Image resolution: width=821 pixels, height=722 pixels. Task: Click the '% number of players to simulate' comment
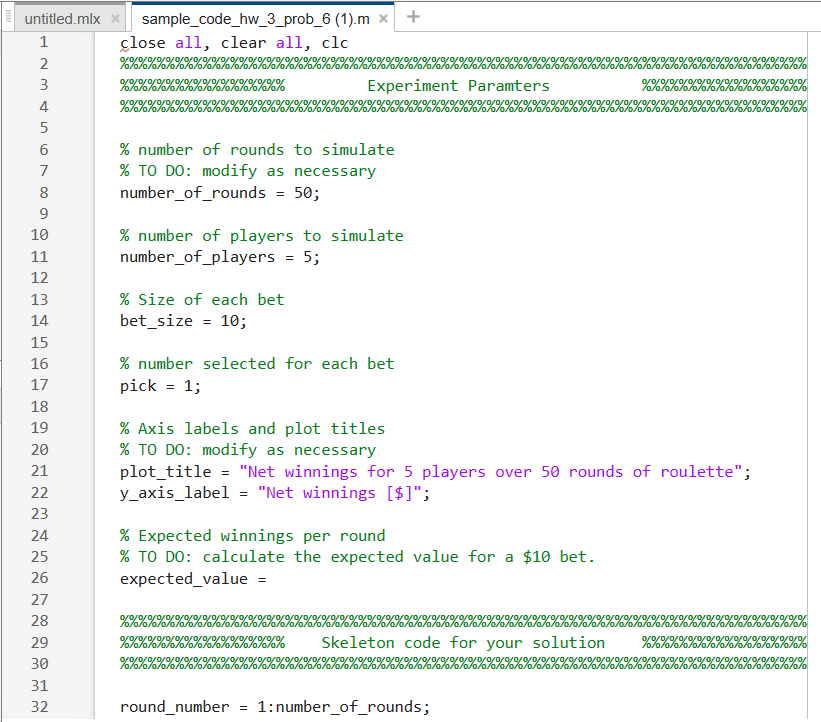click(262, 236)
